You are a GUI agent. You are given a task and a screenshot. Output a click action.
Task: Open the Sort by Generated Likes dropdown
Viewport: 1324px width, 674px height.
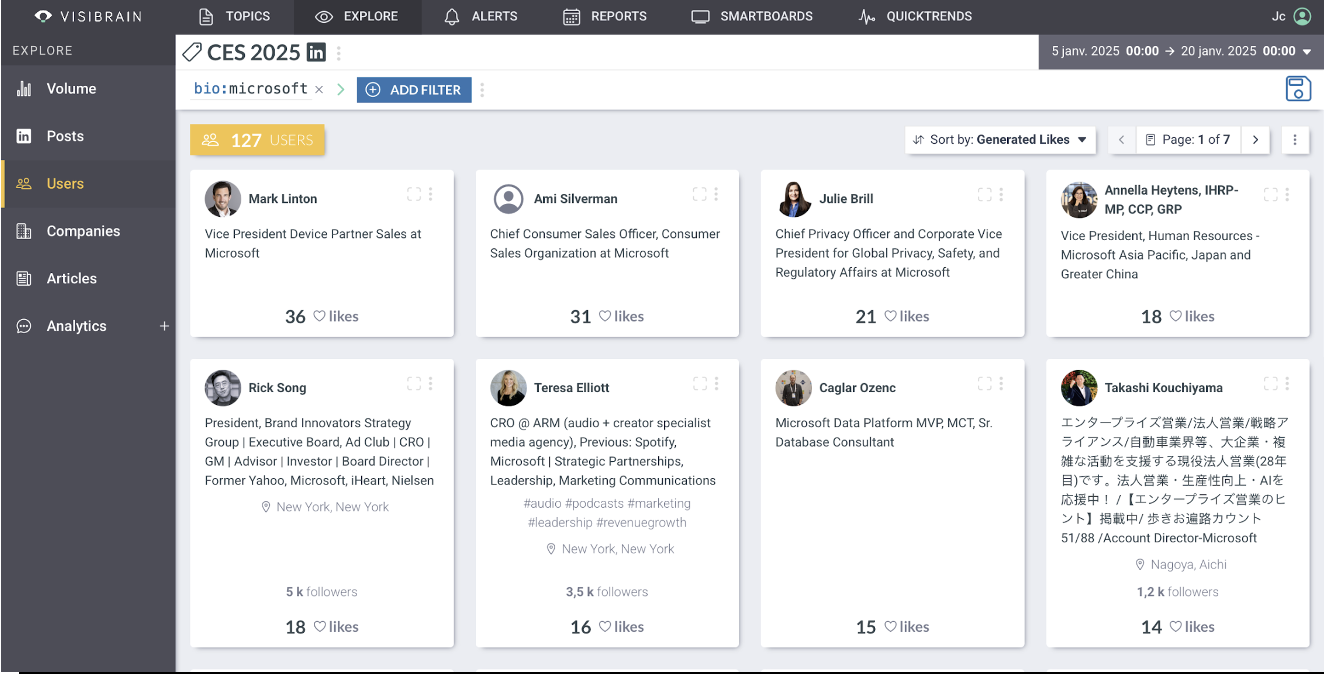1000,140
